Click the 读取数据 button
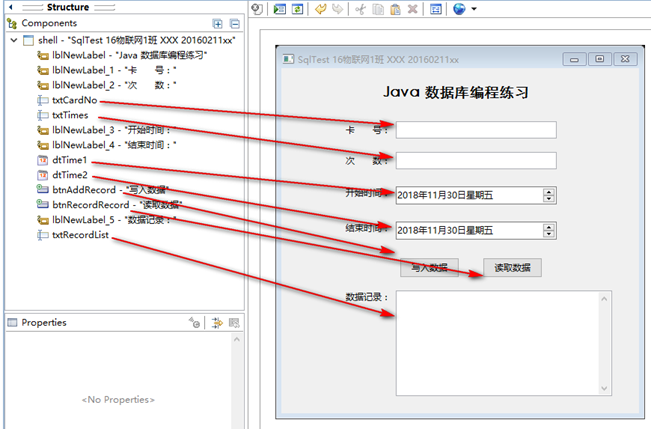 click(512, 268)
